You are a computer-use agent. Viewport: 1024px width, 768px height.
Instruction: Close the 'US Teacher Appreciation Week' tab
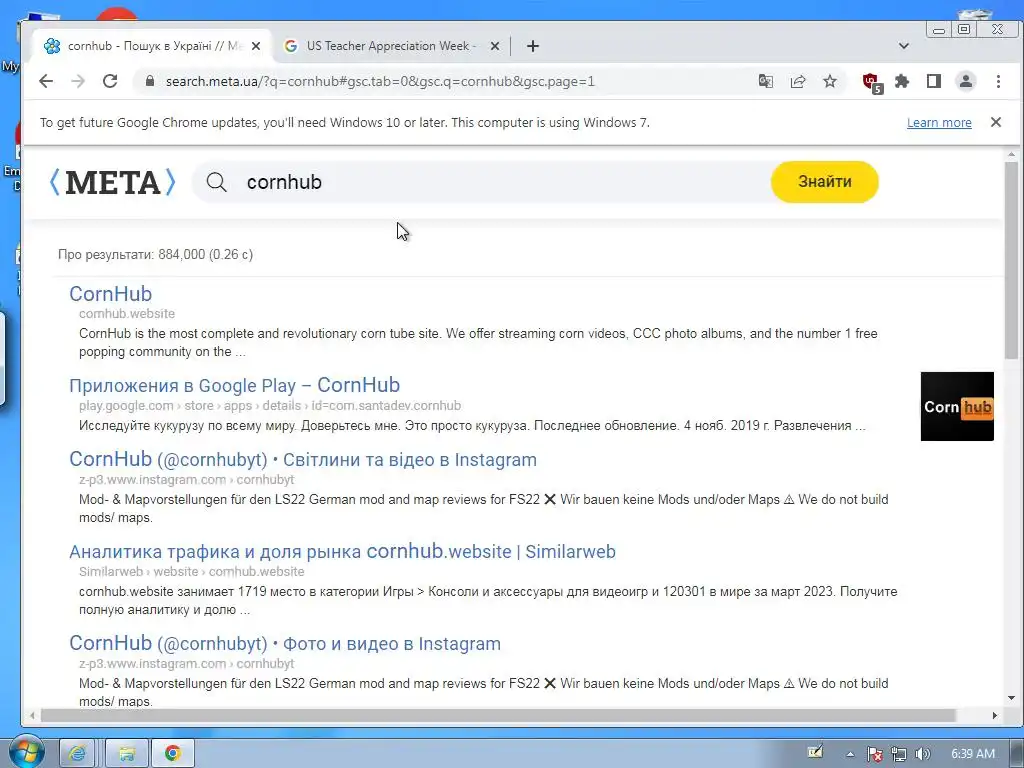pos(494,46)
